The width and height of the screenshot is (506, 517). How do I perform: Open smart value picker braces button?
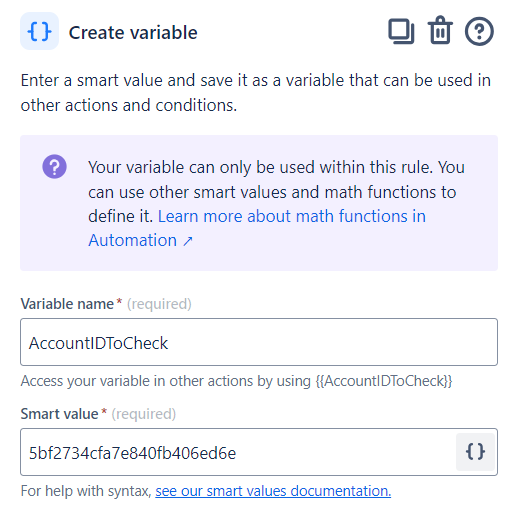pyautogui.click(x=475, y=452)
